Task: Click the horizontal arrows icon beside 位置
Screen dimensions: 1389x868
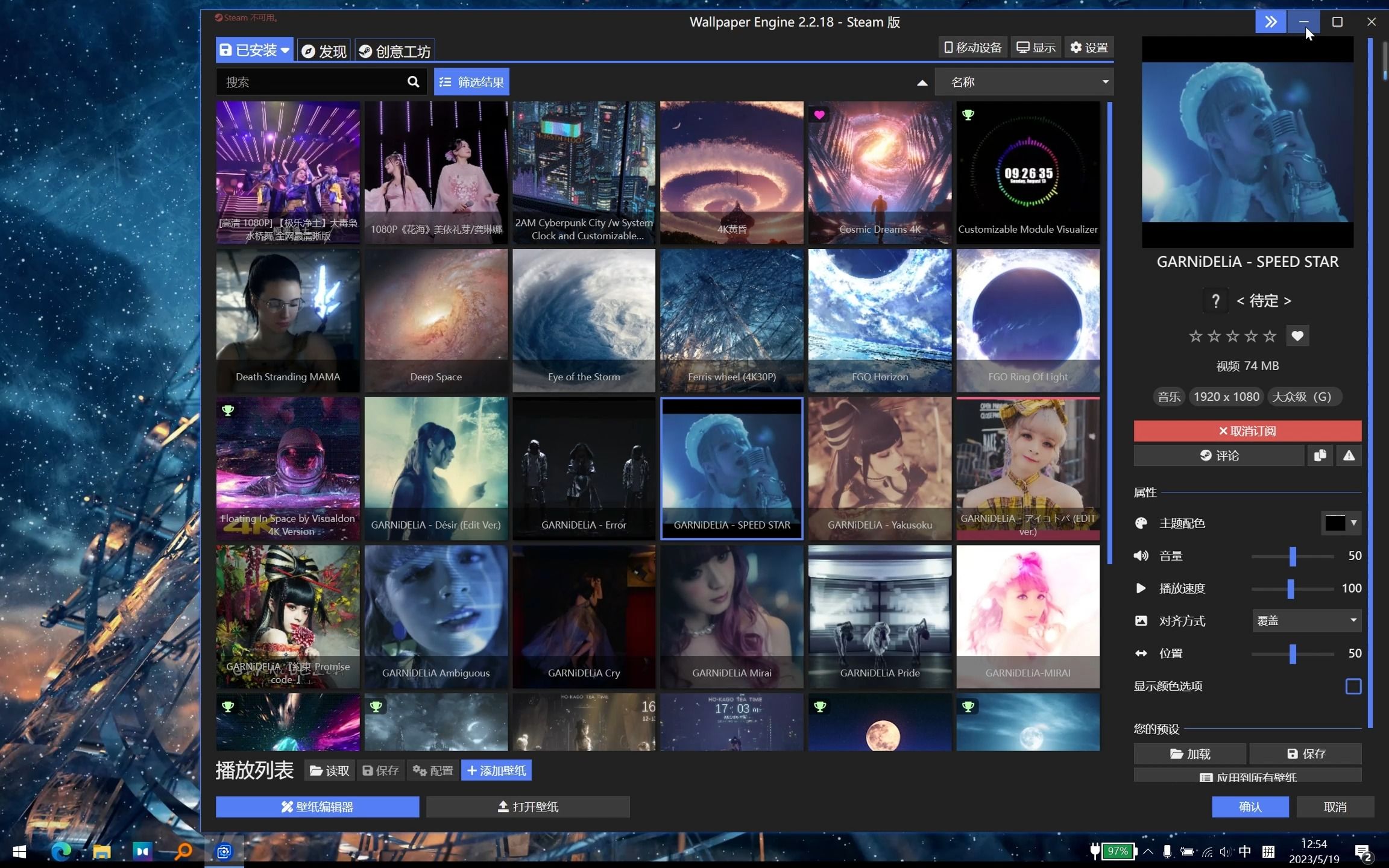Action: pos(1141,653)
